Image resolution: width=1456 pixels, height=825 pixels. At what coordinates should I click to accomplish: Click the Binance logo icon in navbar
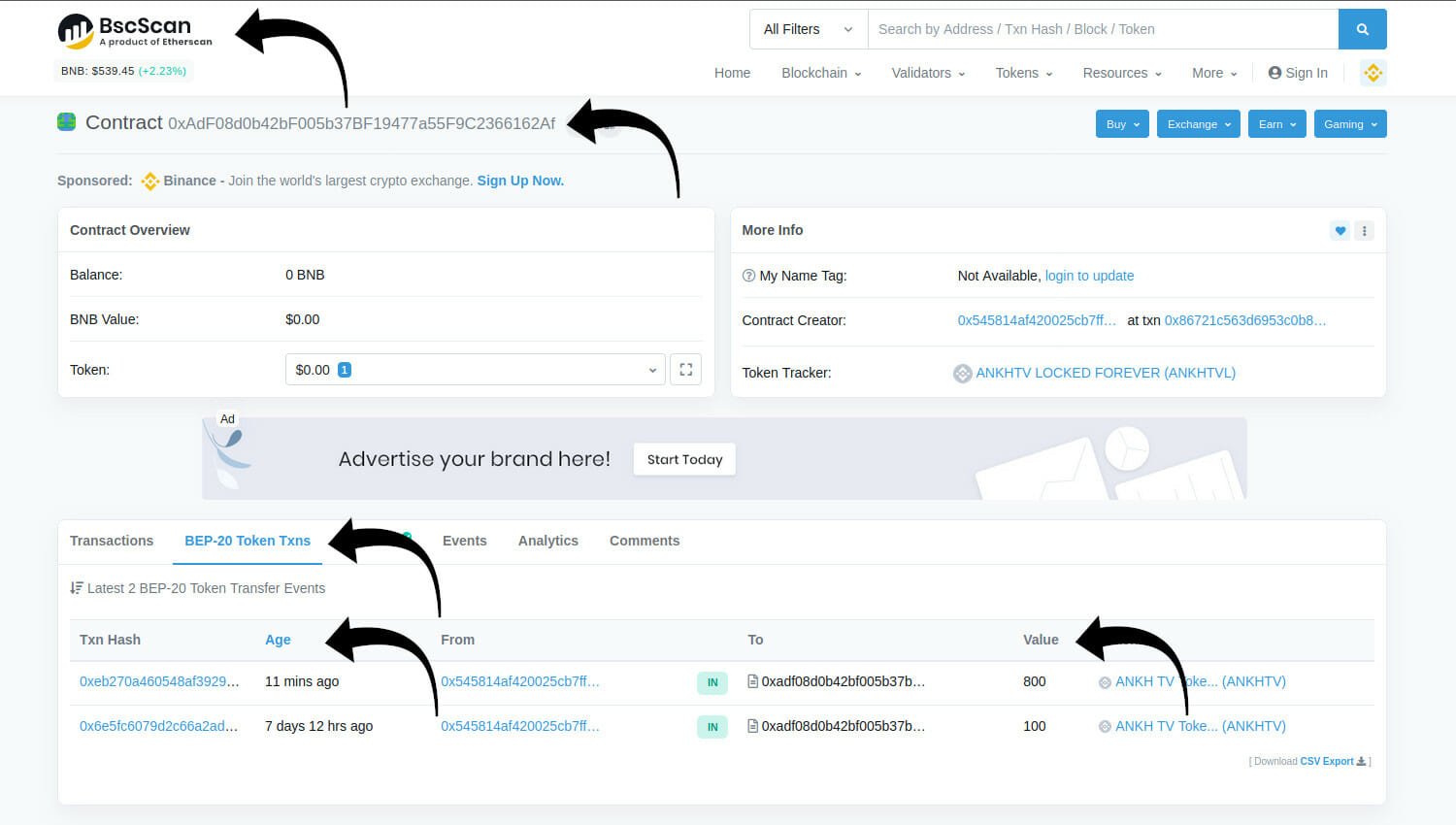point(1373,73)
